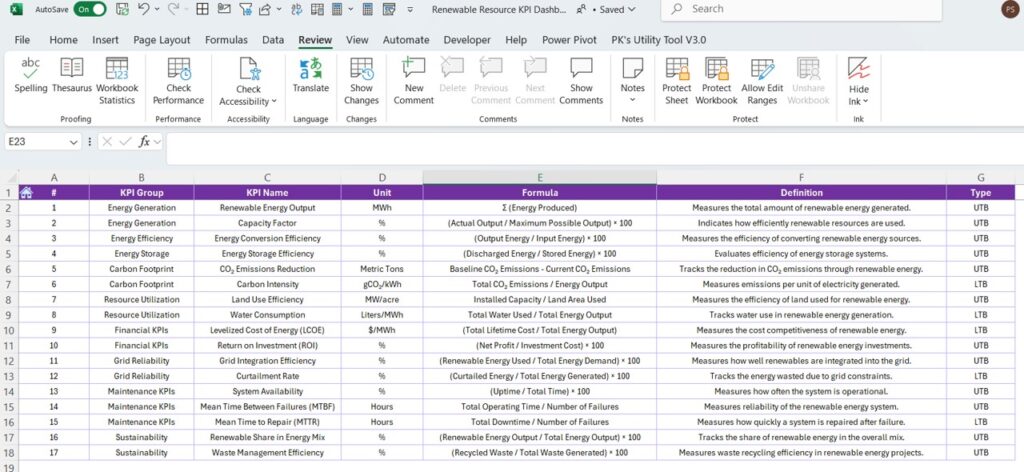
Task: Click Check Performance
Action: (178, 82)
